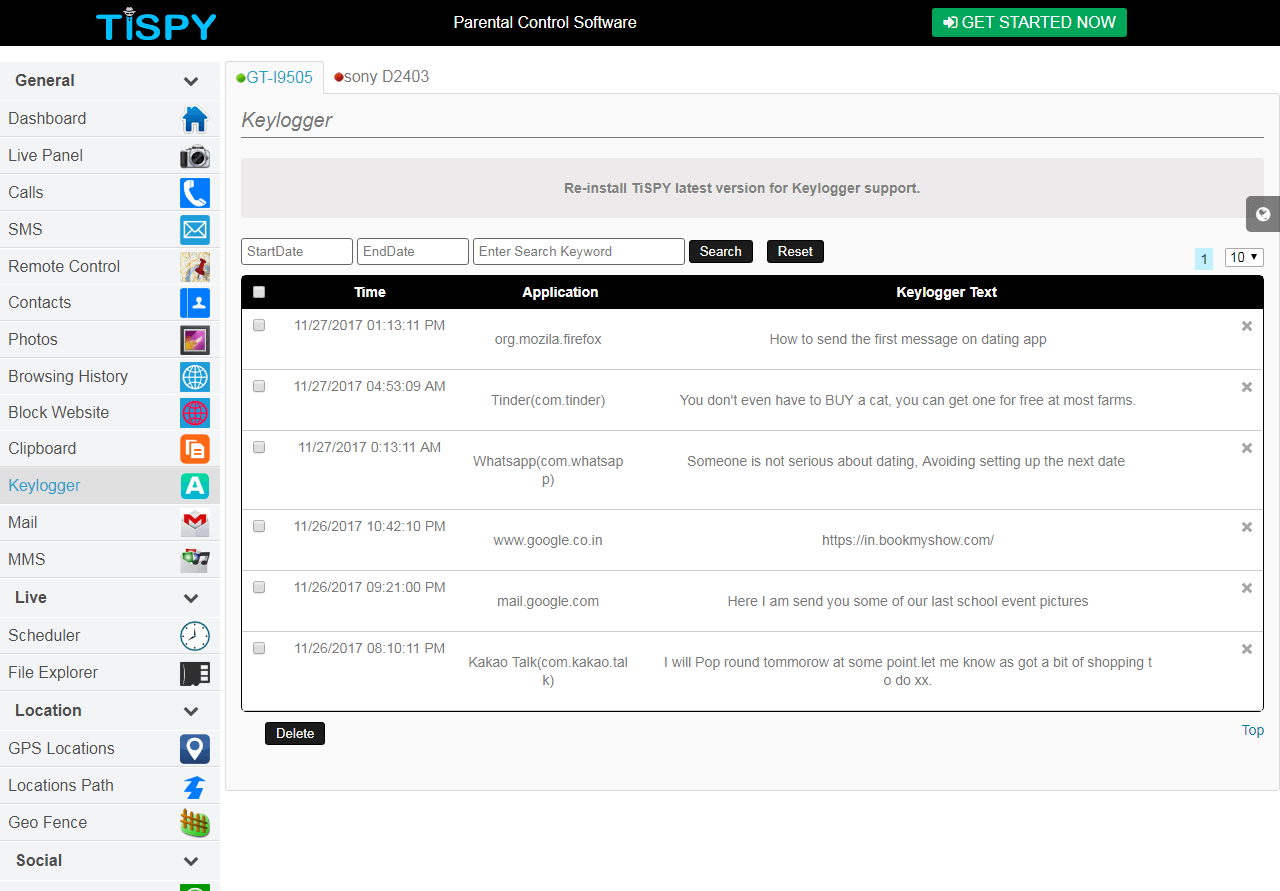Click the teal Keylogger A icon

(195, 486)
